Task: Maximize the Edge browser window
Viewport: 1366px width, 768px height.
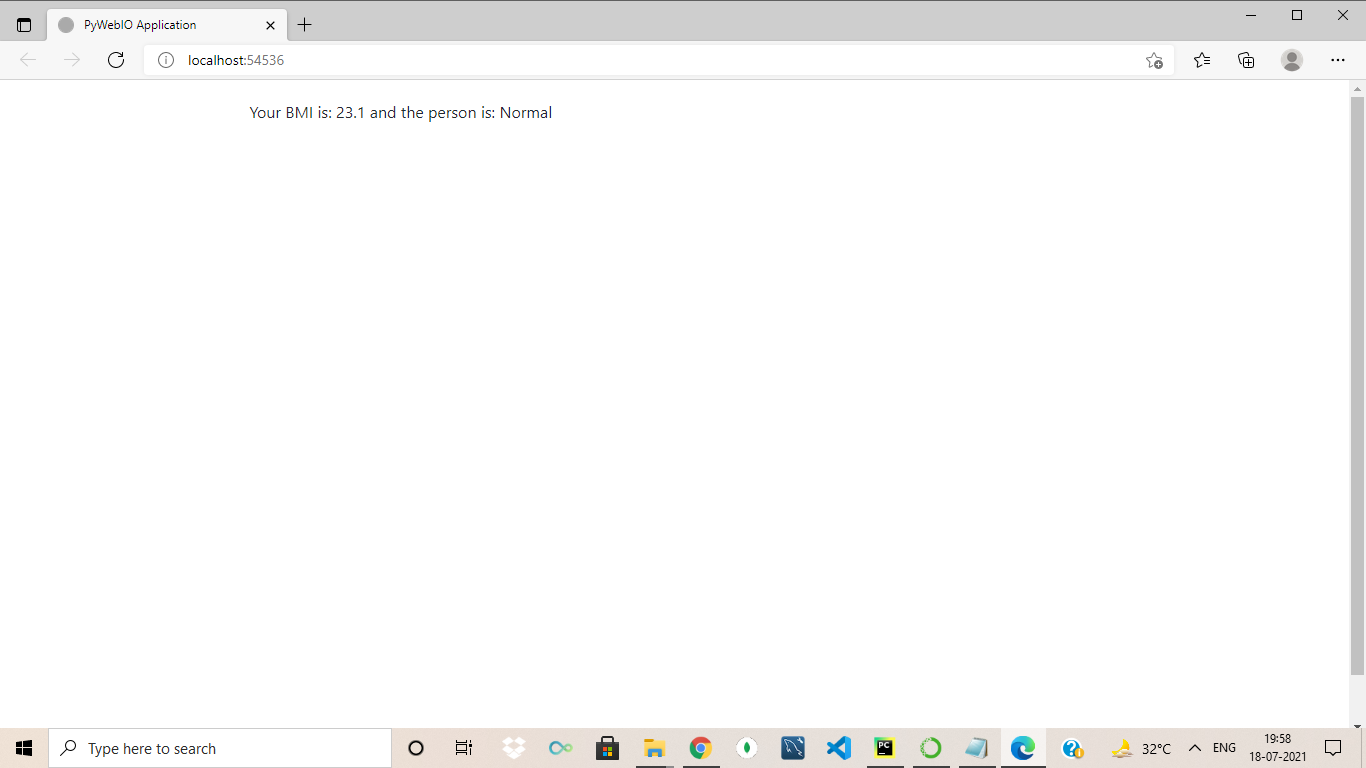Action: pyautogui.click(x=1297, y=15)
